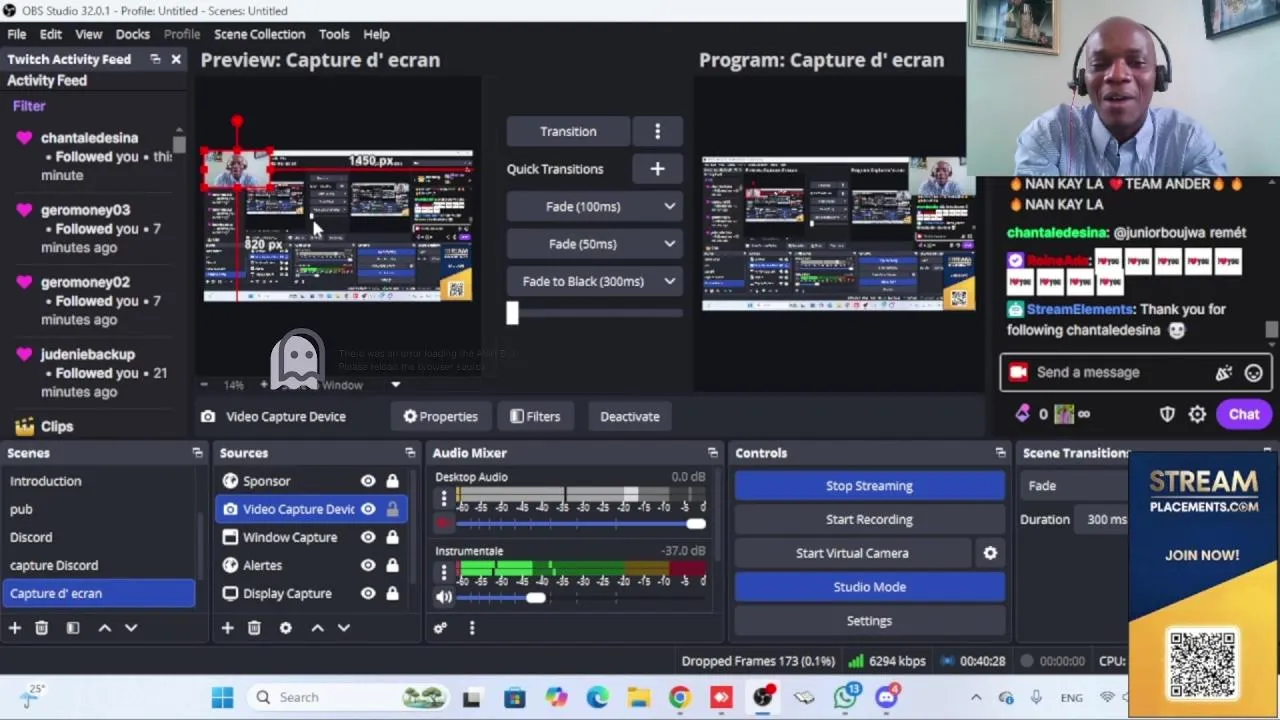Remove selected source with trash icon
Viewport: 1280px width, 720px height.
coord(254,628)
